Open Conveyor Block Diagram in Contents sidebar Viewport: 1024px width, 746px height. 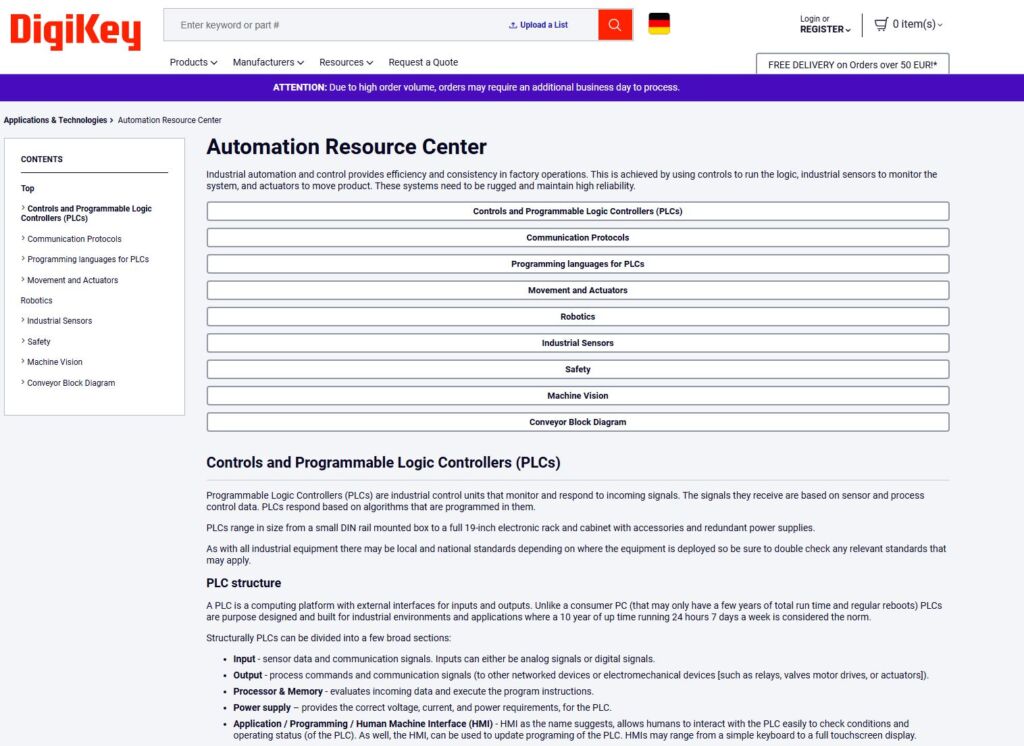tap(68, 383)
